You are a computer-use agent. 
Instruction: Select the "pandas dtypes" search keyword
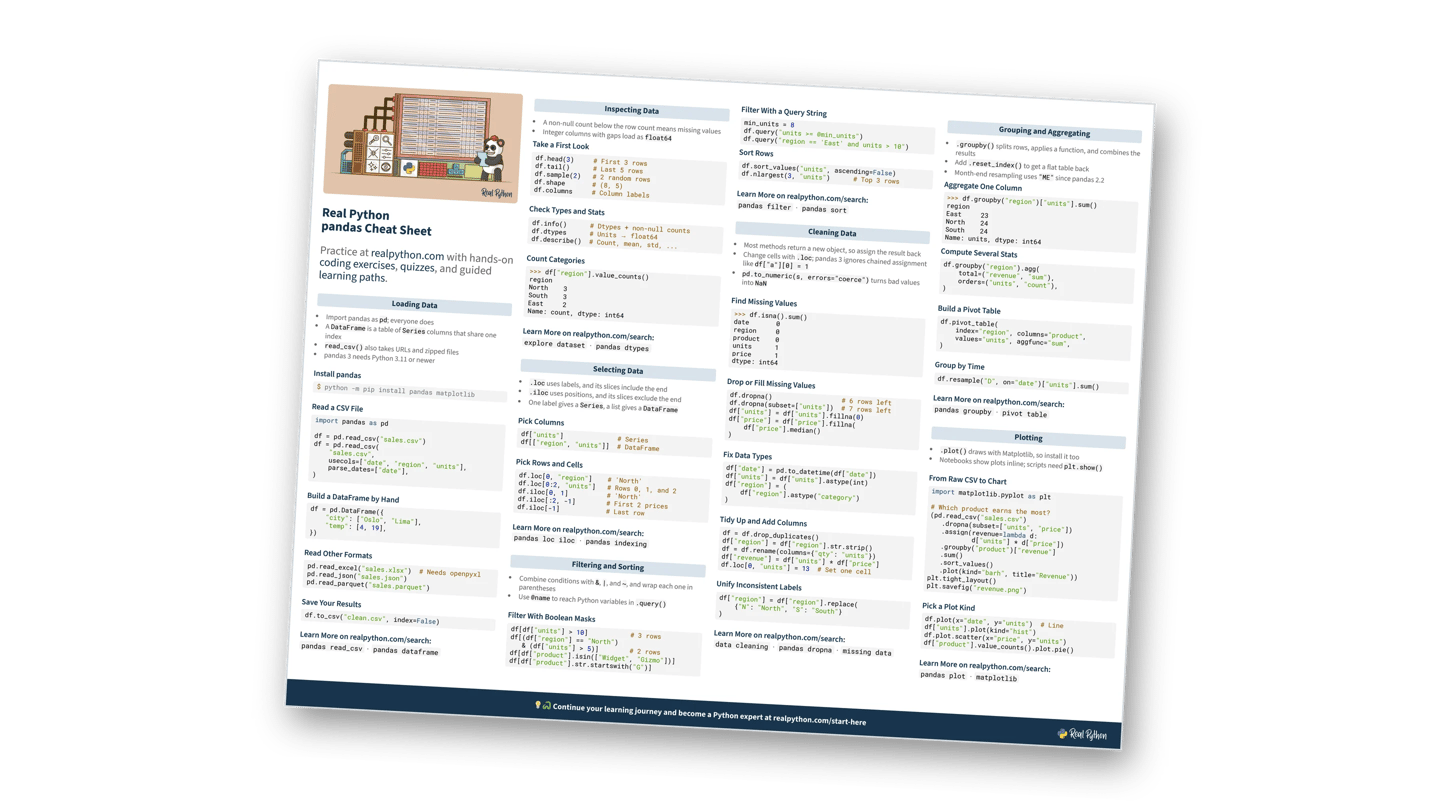(622, 348)
